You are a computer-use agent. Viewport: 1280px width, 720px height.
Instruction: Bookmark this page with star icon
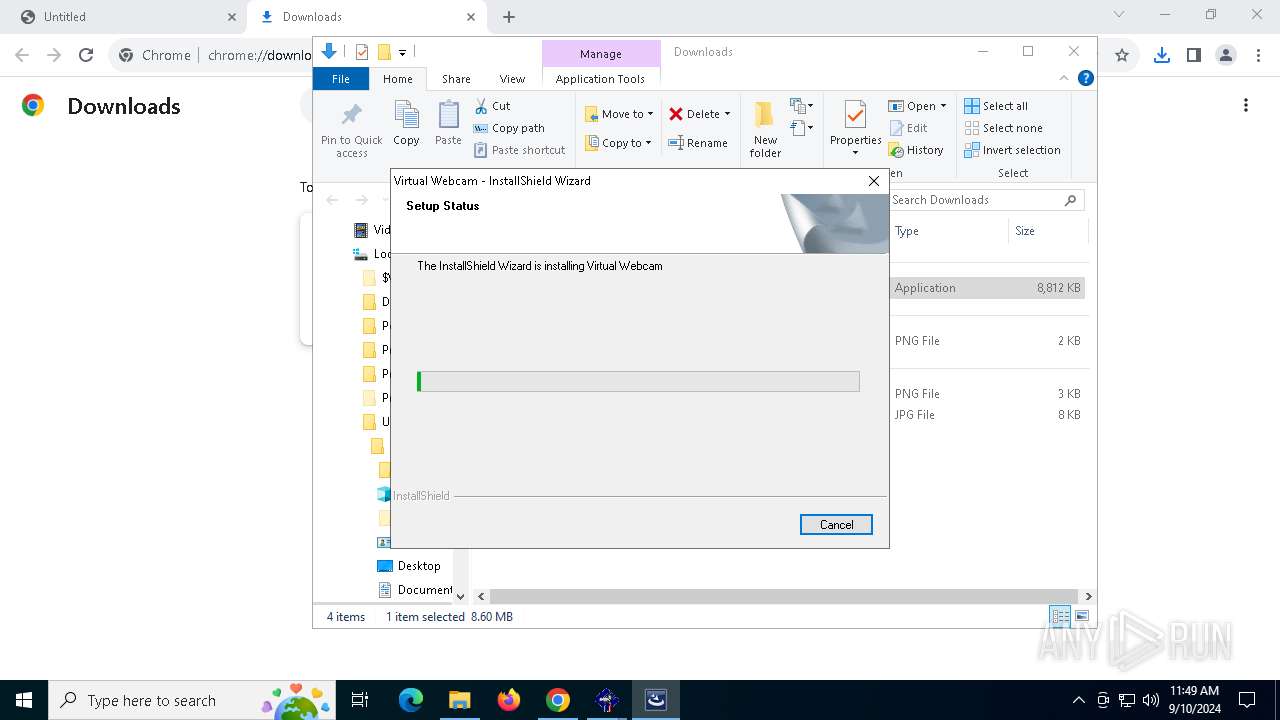1122,55
